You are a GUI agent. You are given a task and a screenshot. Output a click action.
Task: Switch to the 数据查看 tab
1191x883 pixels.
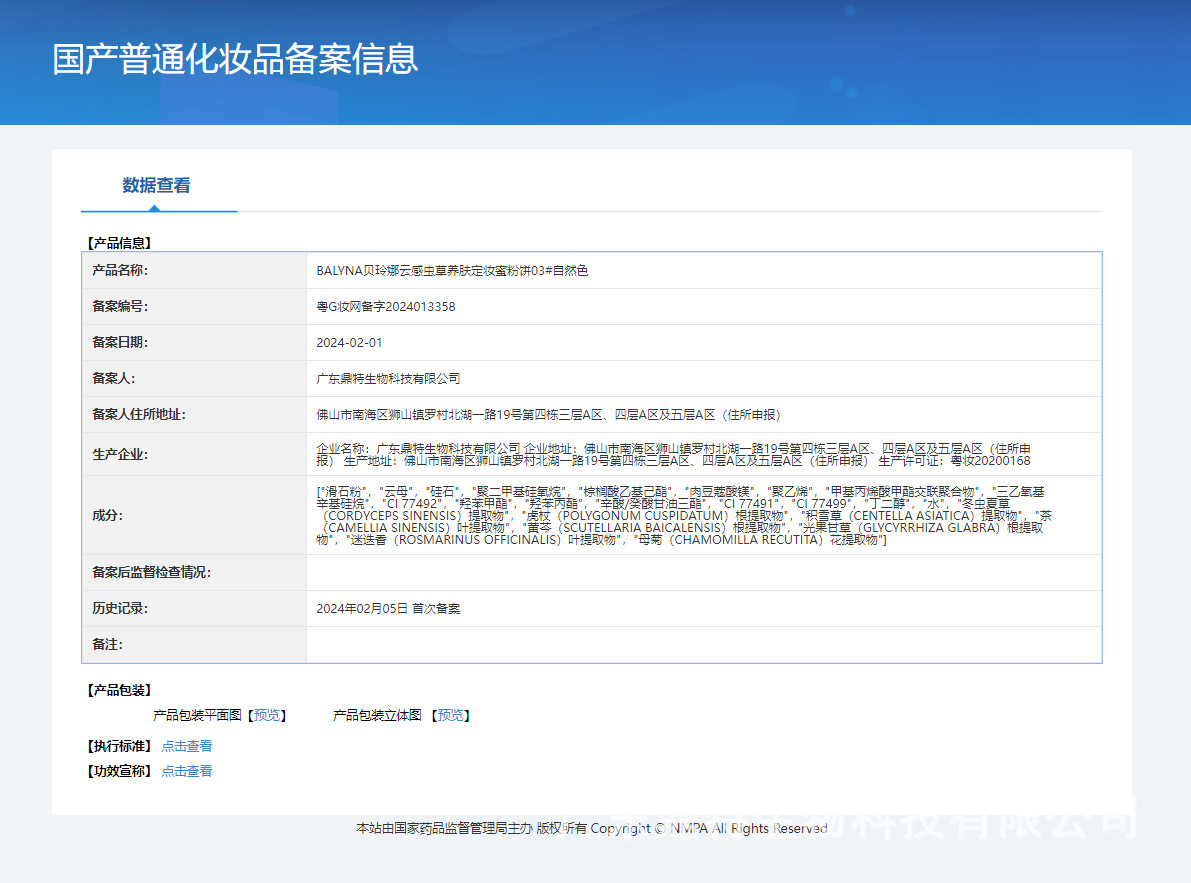point(157,186)
